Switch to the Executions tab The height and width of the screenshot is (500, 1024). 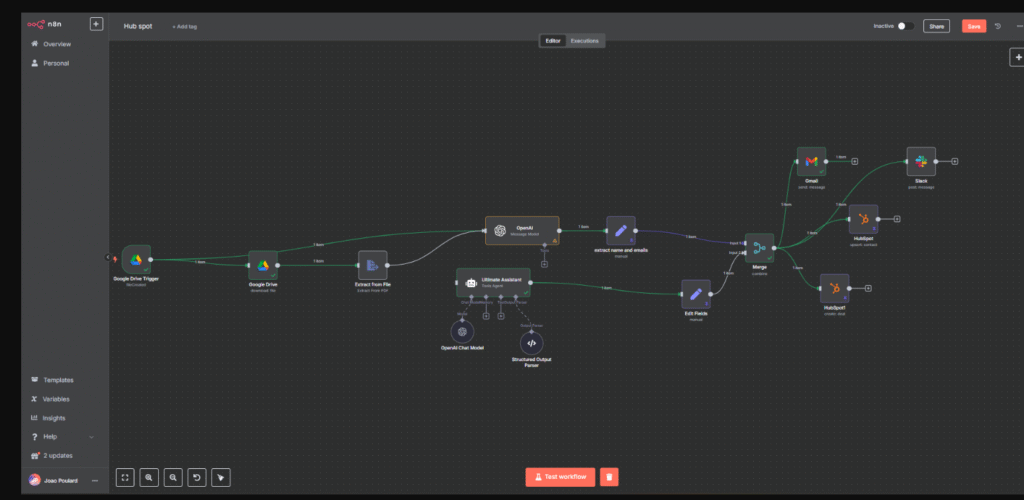point(585,41)
